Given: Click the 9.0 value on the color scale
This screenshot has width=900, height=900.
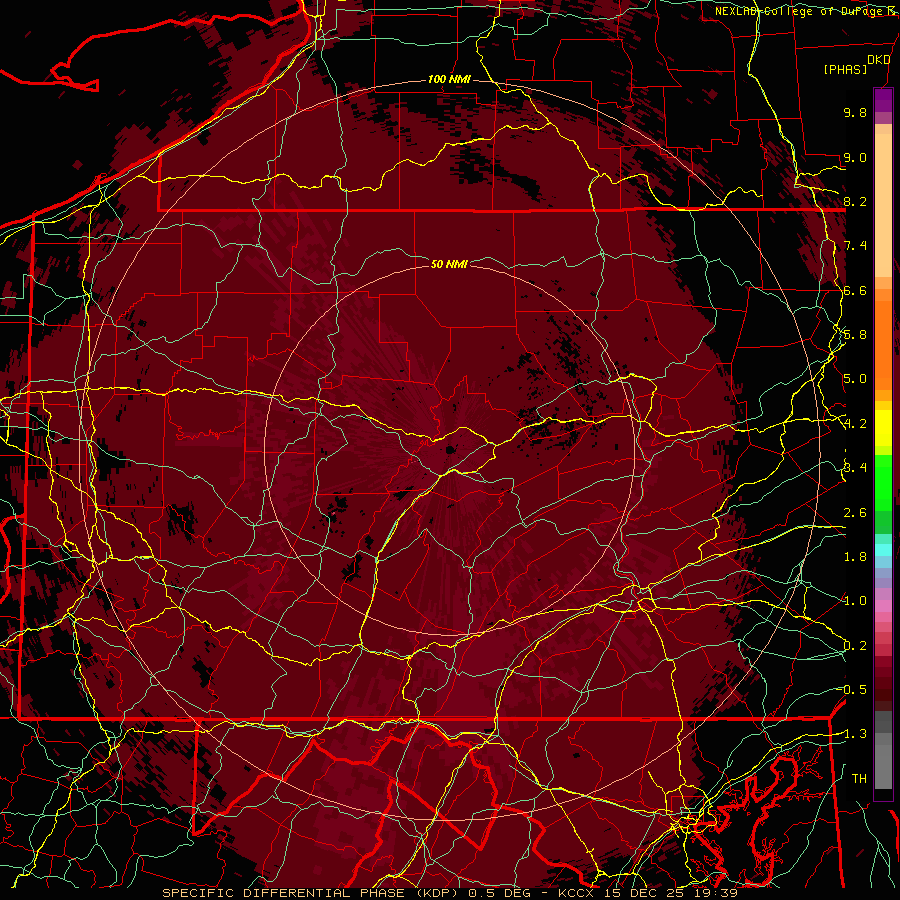Looking at the screenshot, I should point(855,157).
